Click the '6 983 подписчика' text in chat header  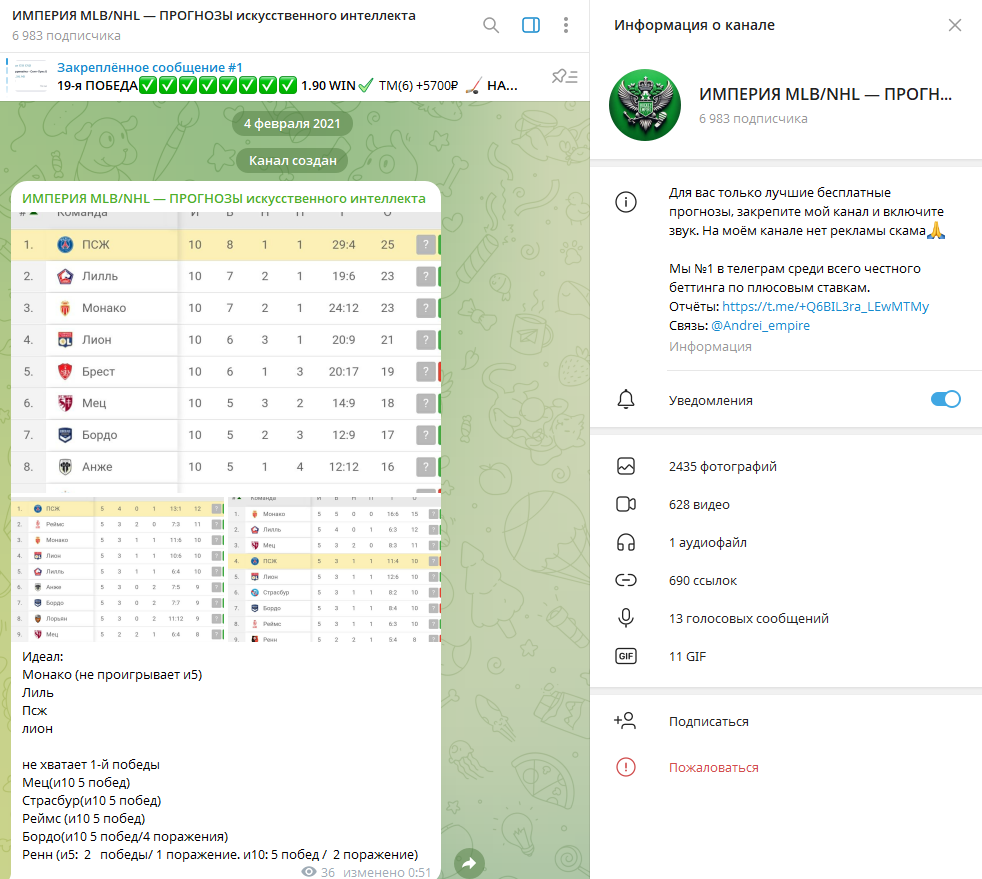coord(66,36)
